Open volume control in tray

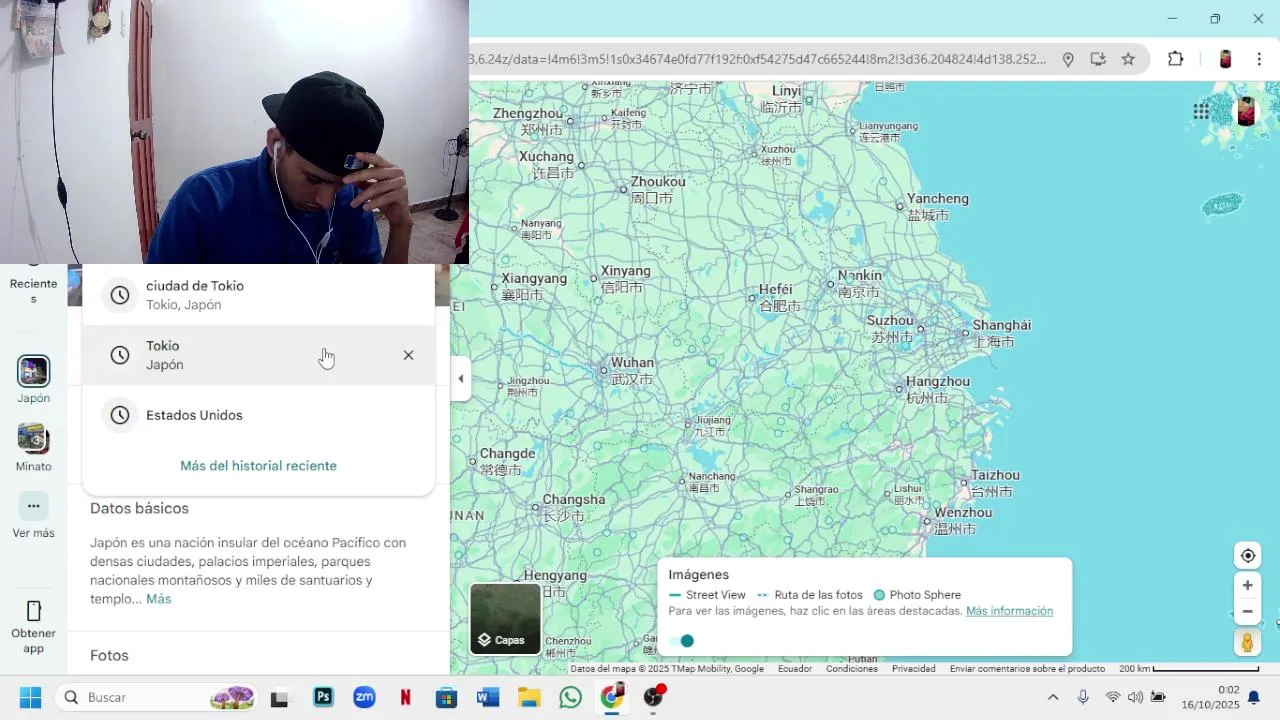[1135, 697]
